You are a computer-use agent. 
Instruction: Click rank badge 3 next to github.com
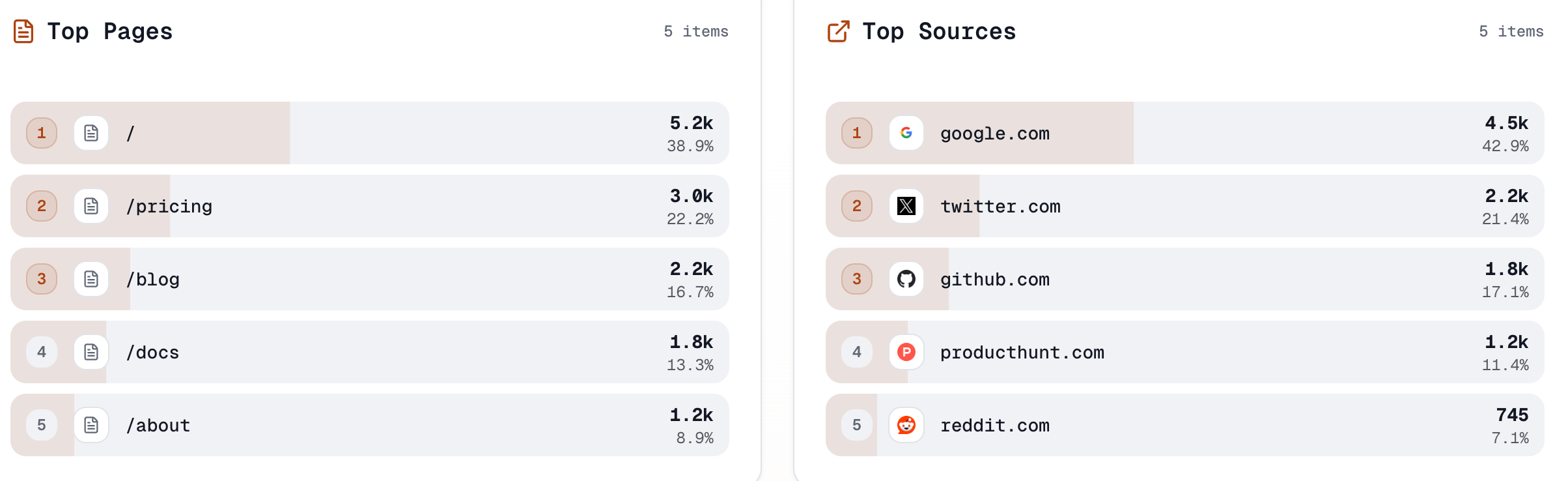coord(857,279)
